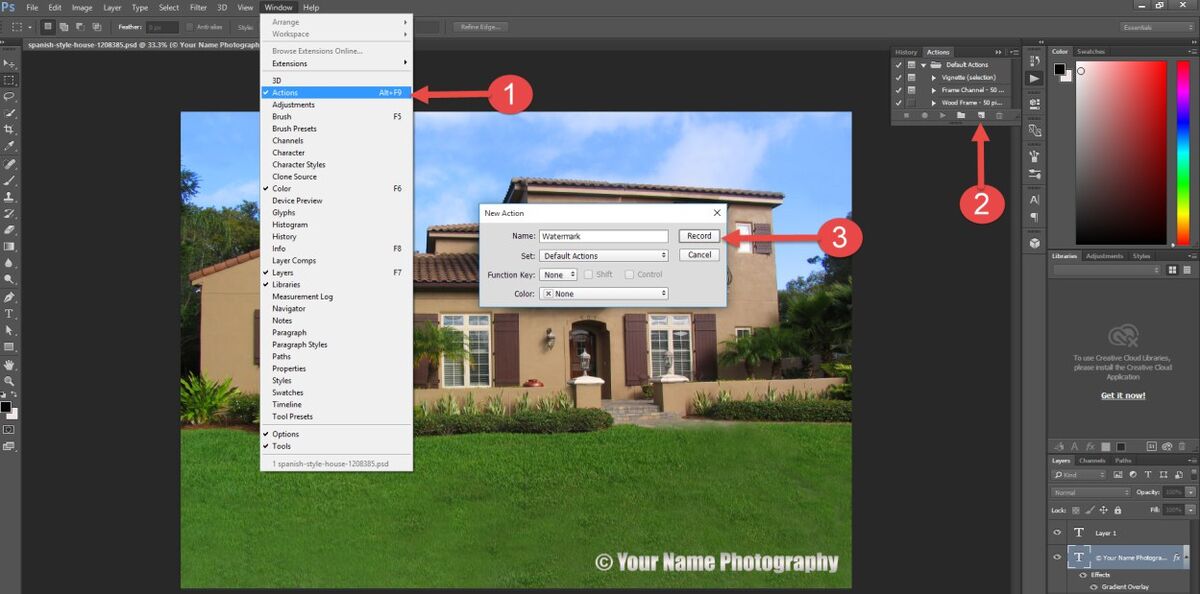Open the Color dropdown showing None
1200x594 pixels.
603,294
